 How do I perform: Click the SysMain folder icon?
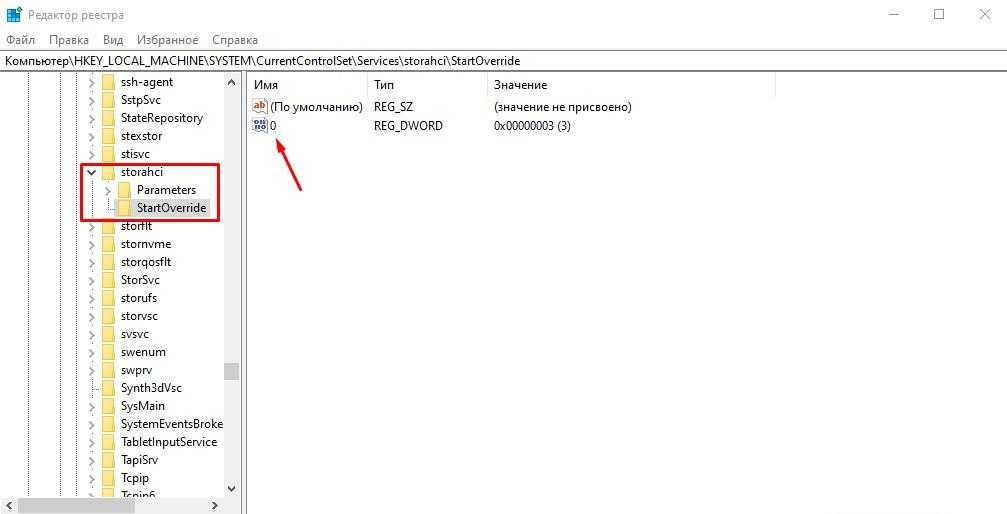(109, 406)
